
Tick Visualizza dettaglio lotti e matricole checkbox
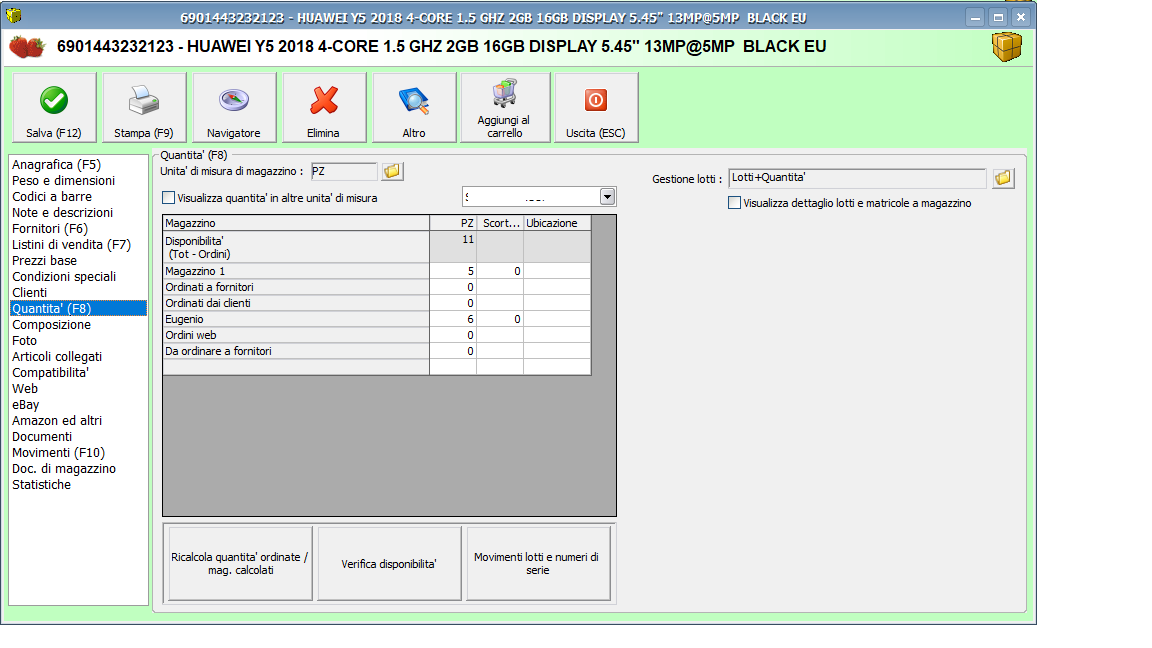tap(734, 203)
